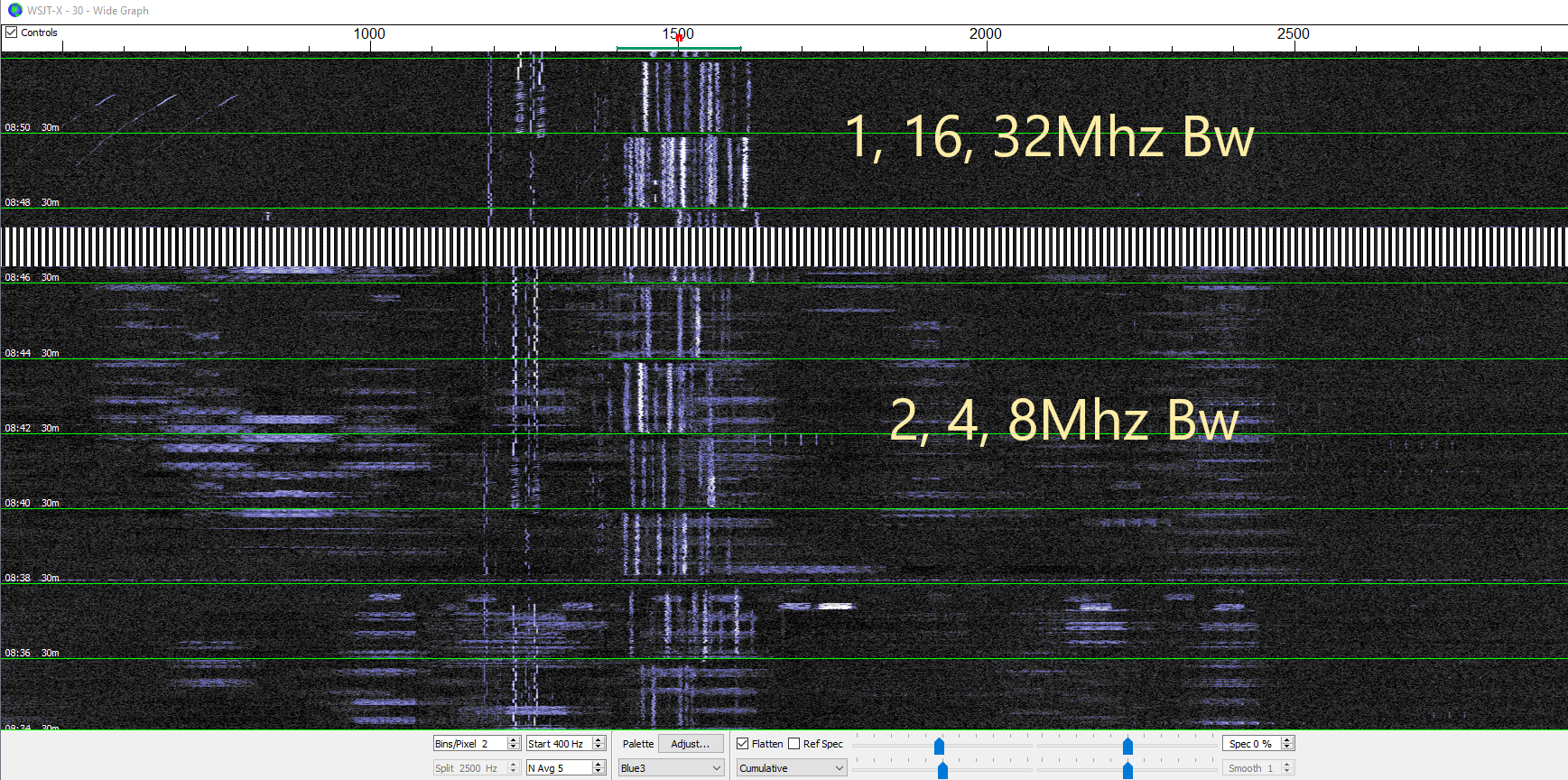Click inside the N Avg value field

click(558, 768)
